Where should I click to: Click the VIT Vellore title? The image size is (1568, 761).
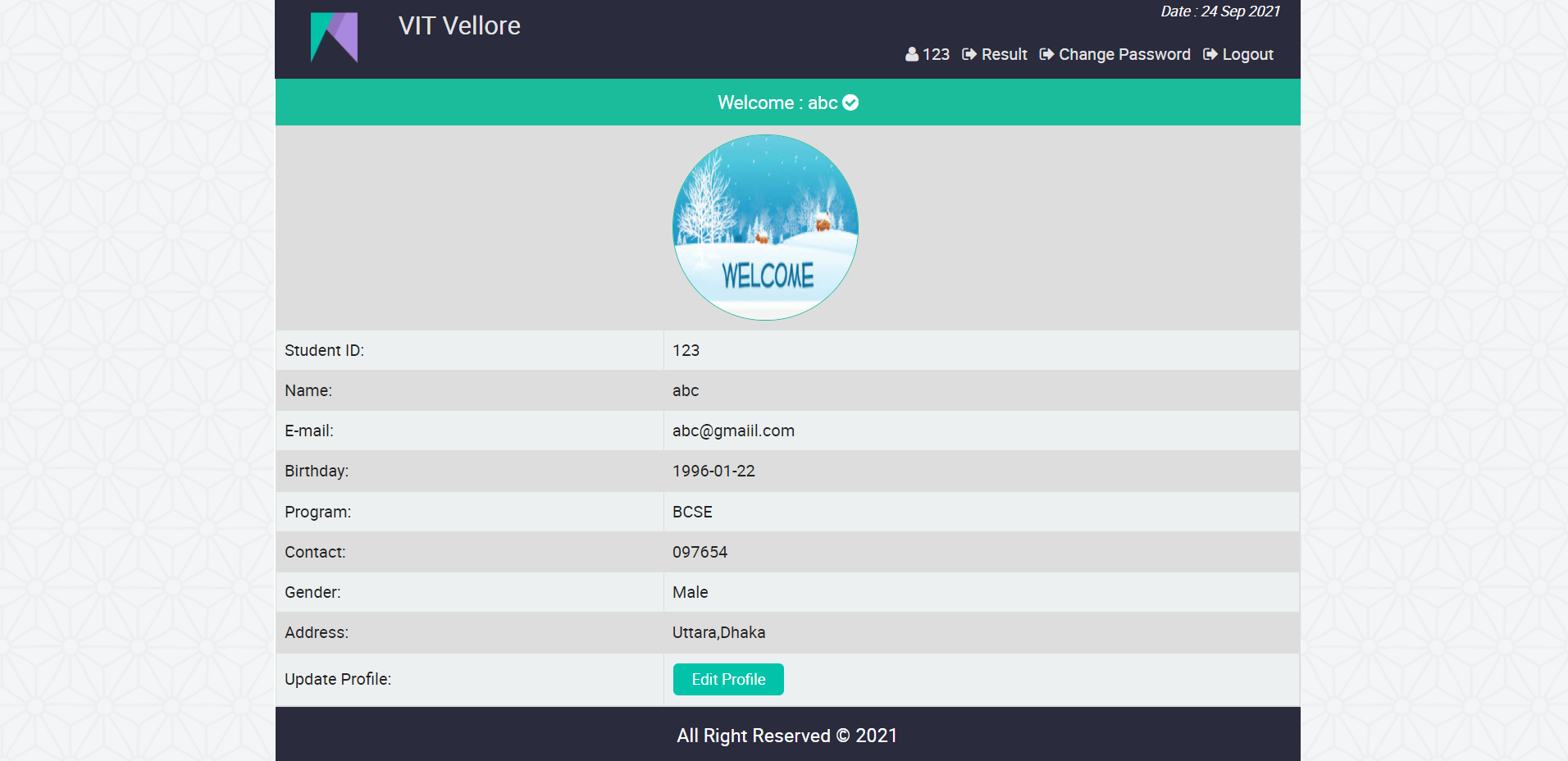click(x=459, y=25)
